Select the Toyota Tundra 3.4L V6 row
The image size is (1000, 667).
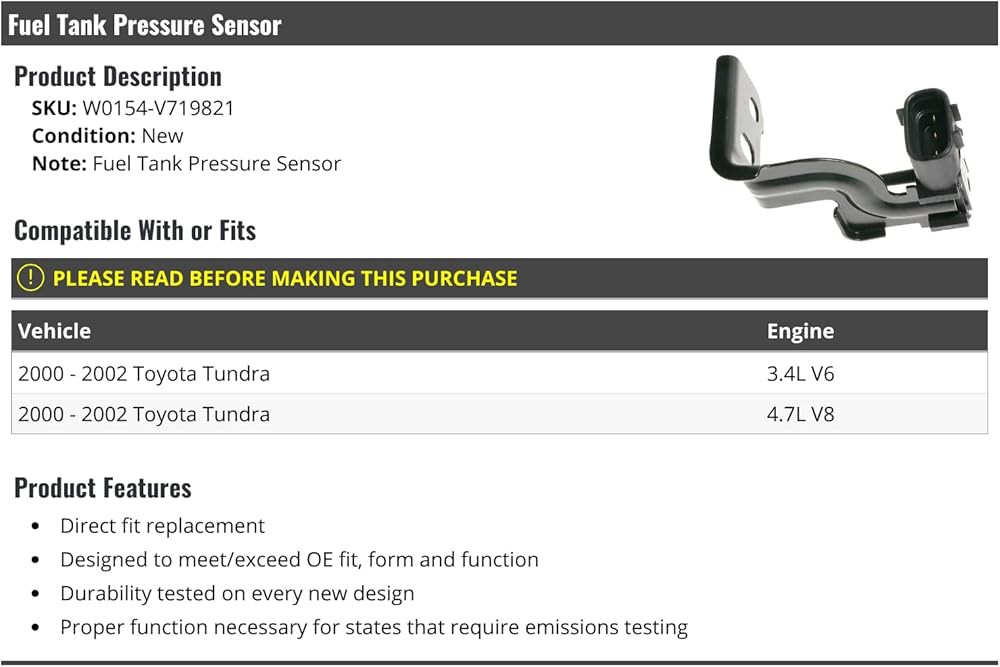click(x=499, y=373)
